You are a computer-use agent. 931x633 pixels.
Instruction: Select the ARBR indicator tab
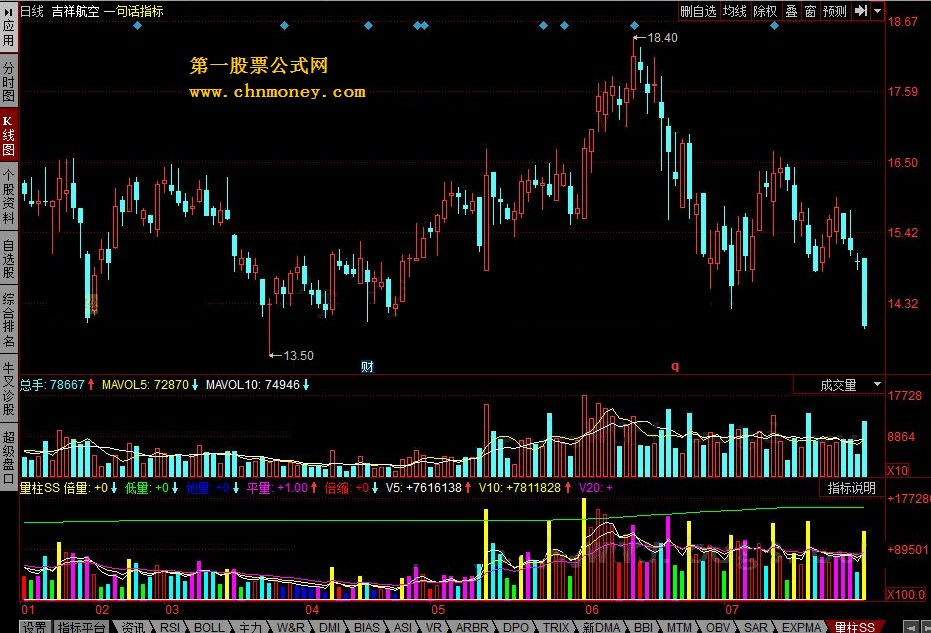click(472, 627)
